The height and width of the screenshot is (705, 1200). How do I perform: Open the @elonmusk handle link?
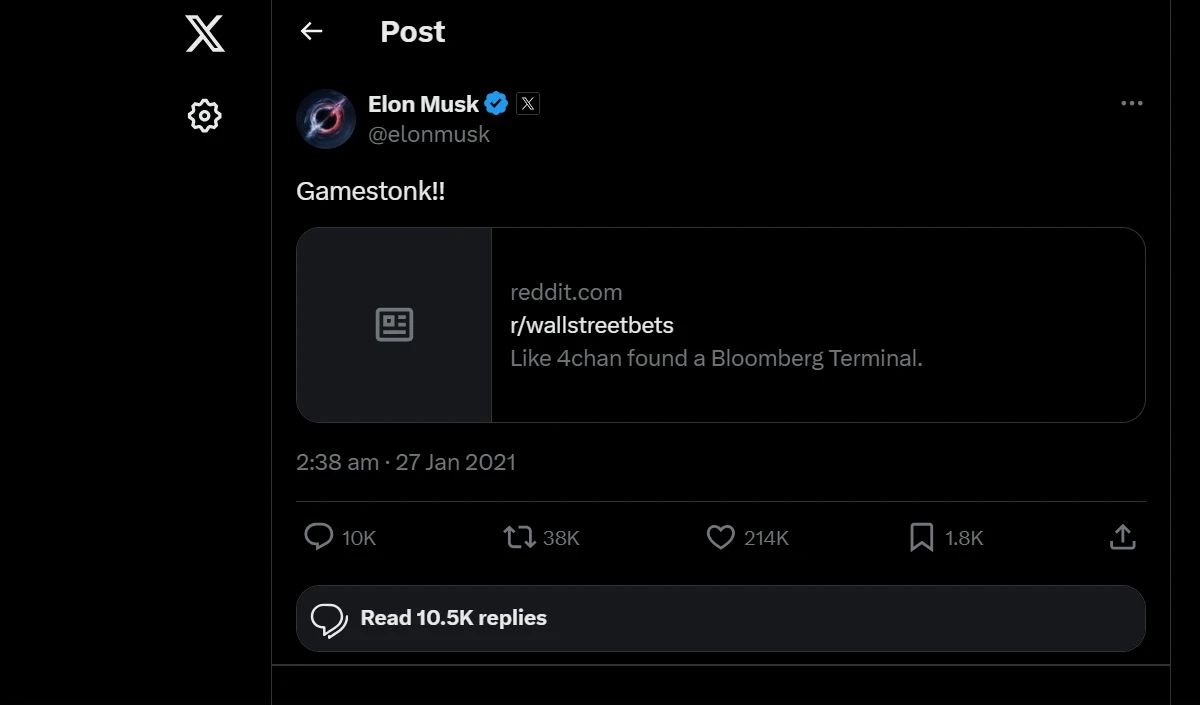coord(429,134)
